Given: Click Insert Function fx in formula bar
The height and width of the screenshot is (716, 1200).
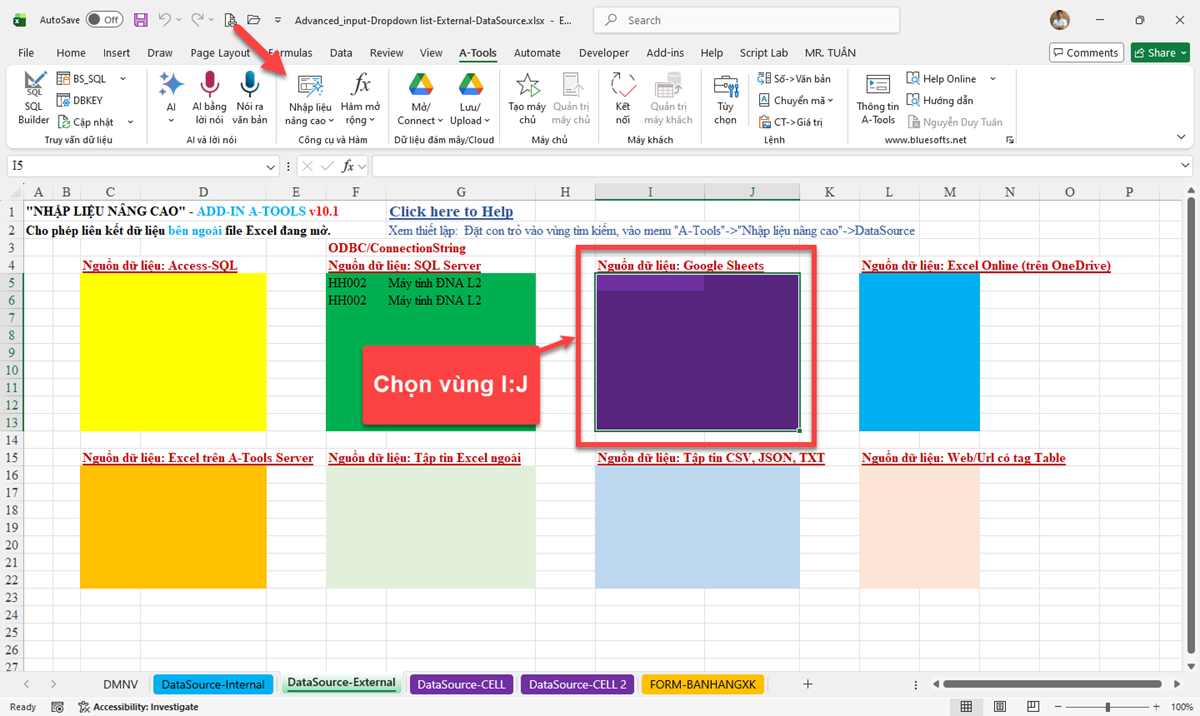Looking at the screenshot, I should pos(348,166).
